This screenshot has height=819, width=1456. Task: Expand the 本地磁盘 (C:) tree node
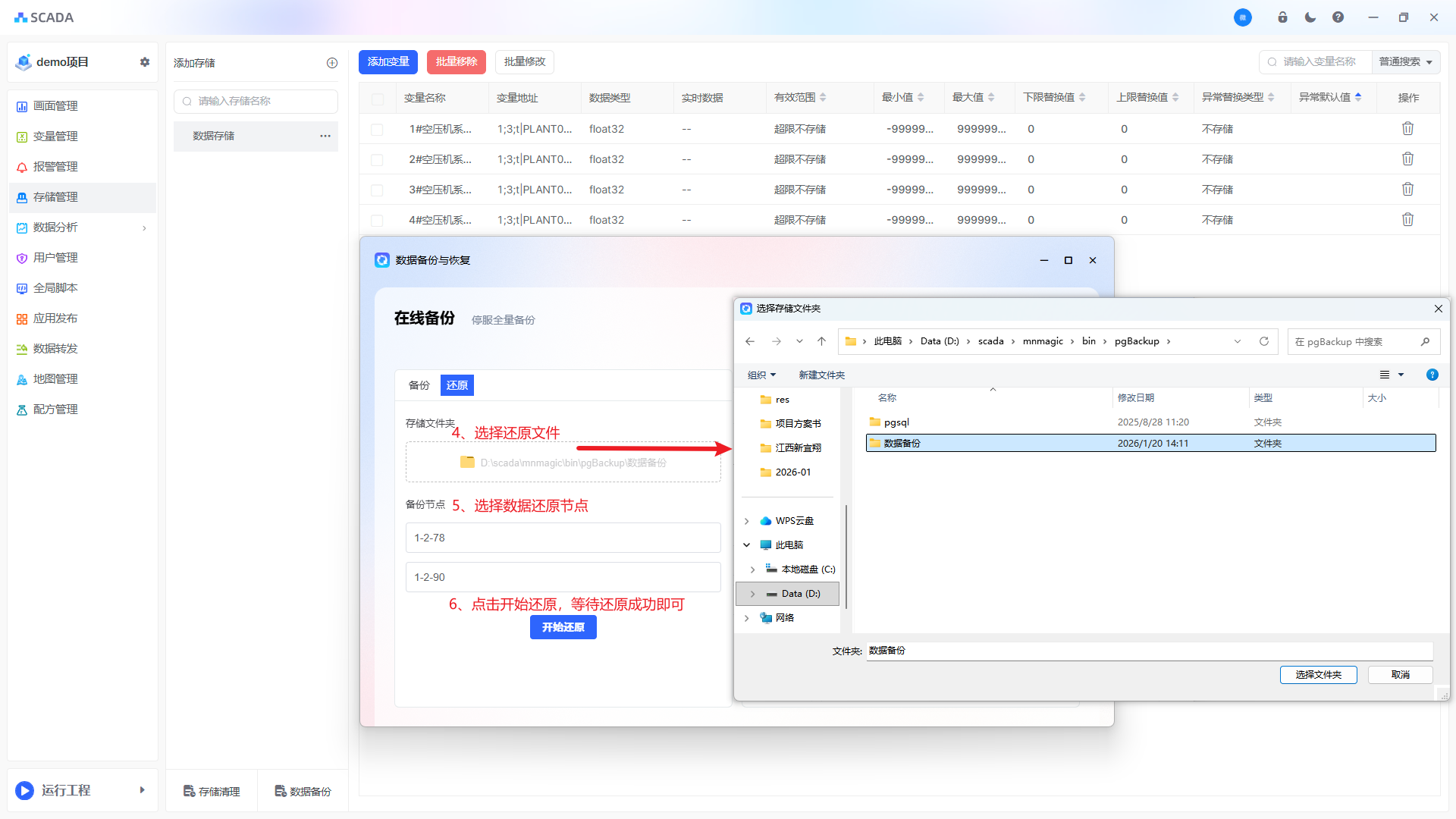click(752, 570)
